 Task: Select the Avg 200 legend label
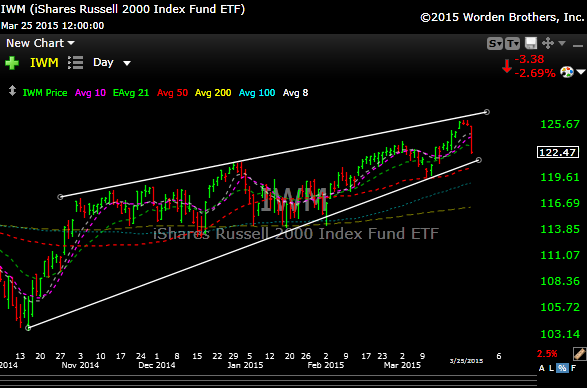[213, 93]
